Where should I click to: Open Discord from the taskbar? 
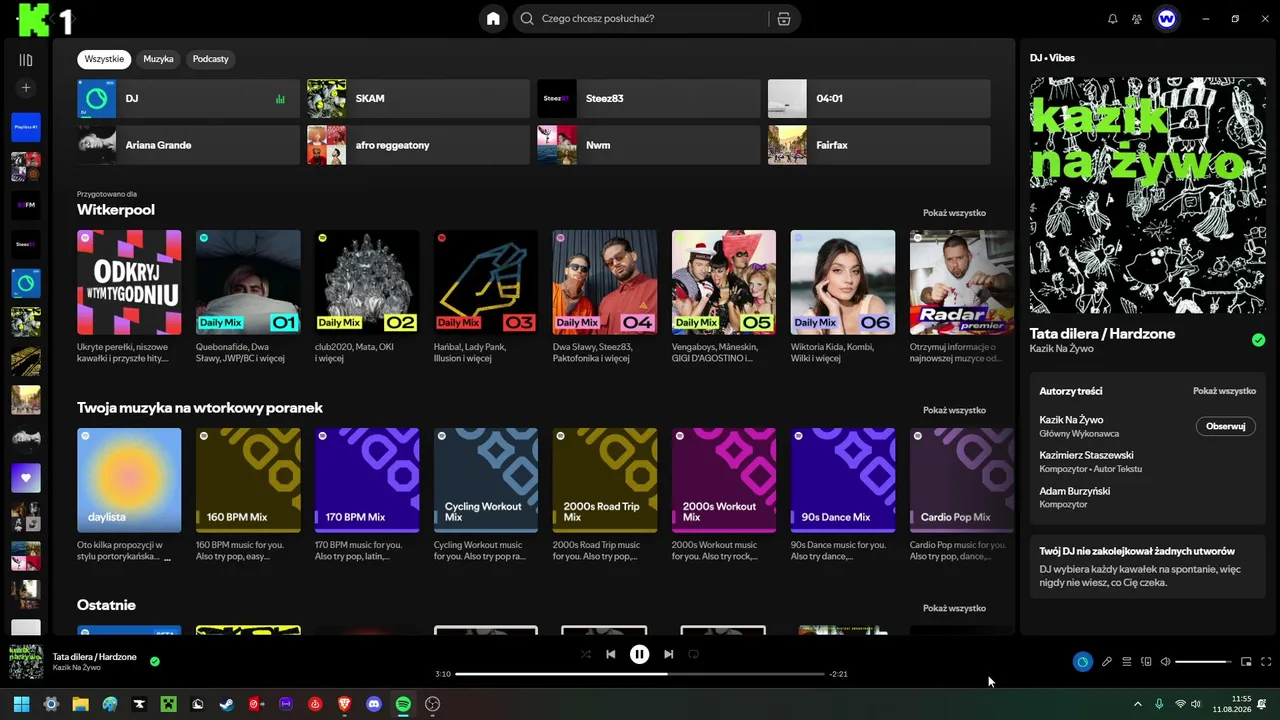tap(374, 704)
